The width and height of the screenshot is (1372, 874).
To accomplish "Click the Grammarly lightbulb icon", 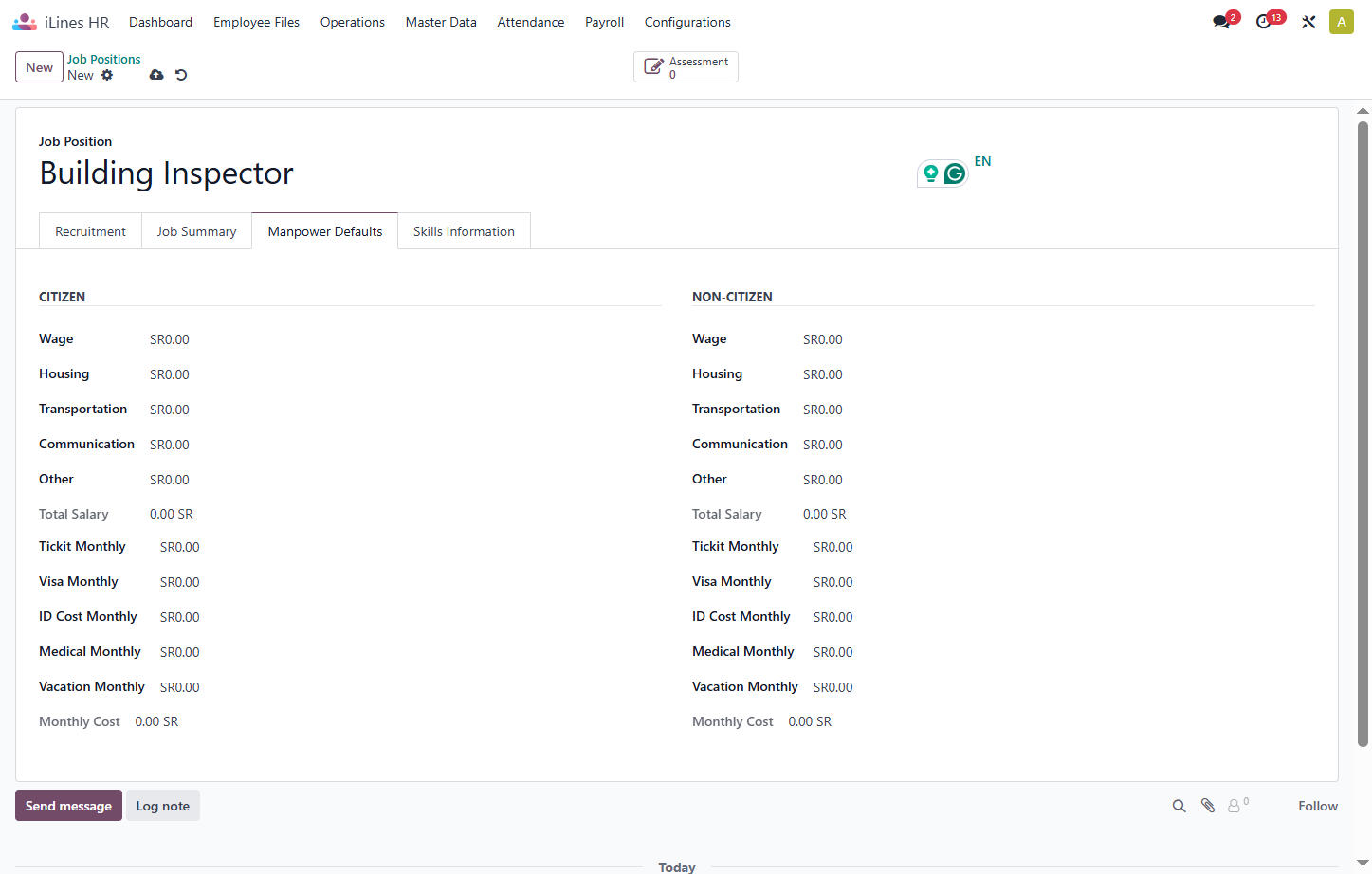I will tap(931, 173).
